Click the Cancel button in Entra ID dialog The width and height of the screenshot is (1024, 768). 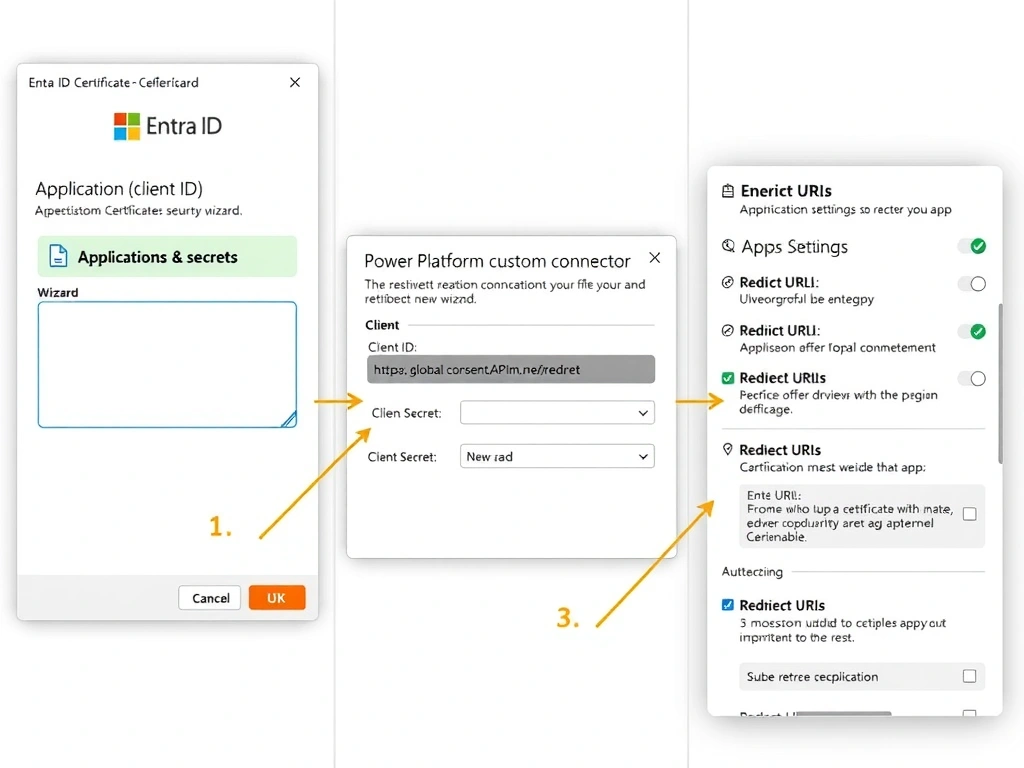[210, 598]
